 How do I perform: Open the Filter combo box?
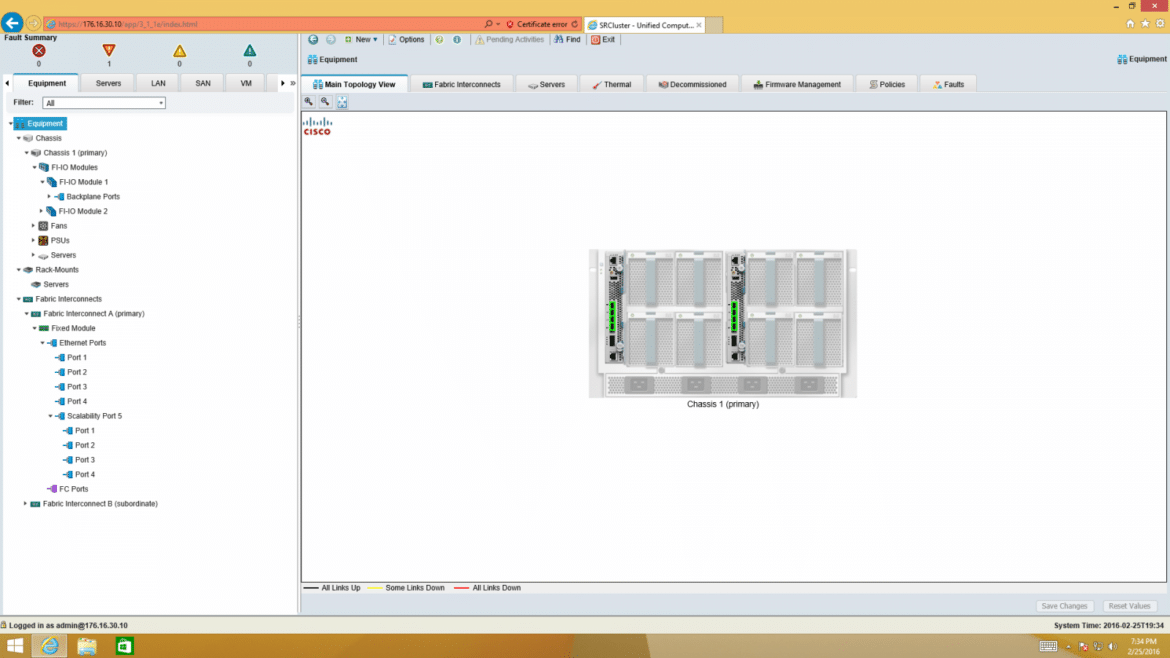click(x=104, y=103)
